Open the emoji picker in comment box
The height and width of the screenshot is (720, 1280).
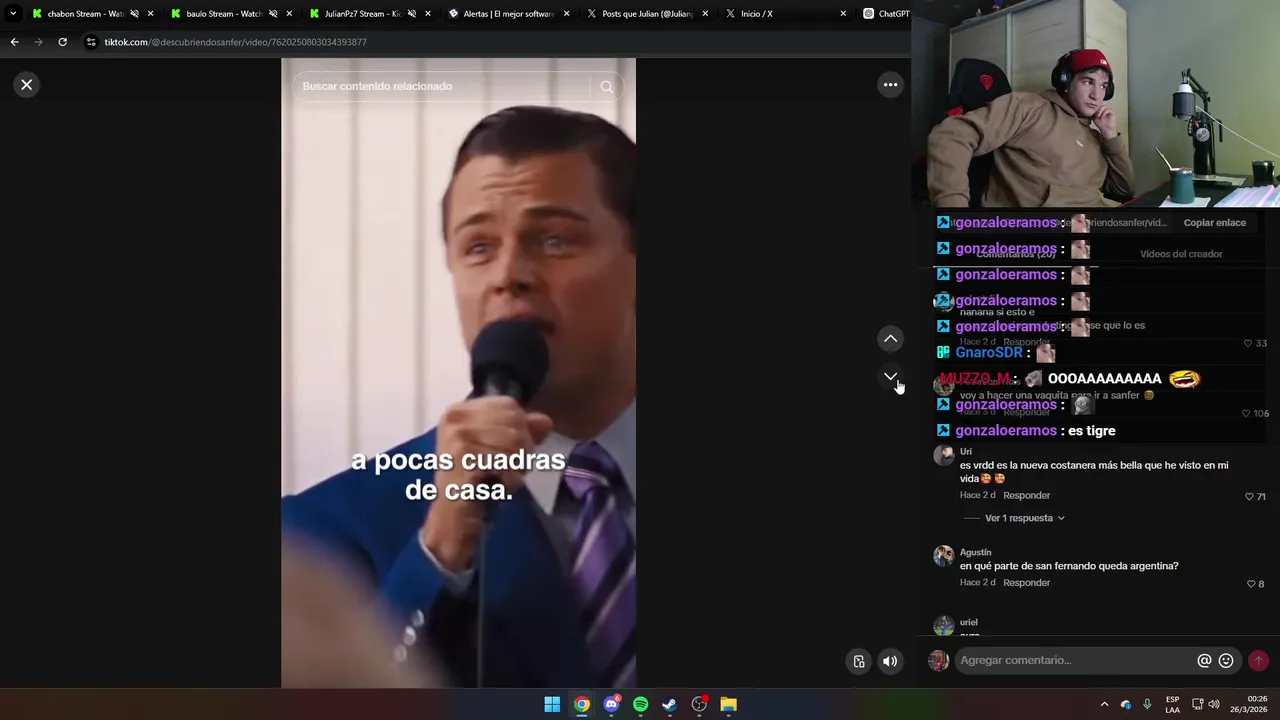(1226, 661)
